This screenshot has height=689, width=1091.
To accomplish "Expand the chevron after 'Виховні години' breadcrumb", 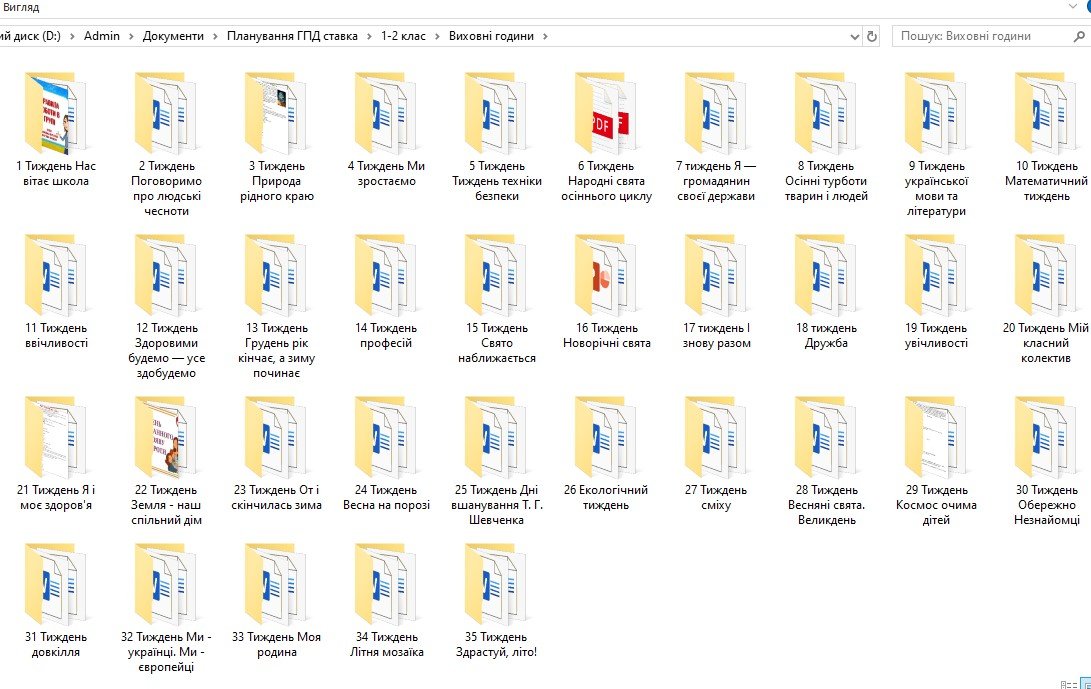I will point(545,36).
